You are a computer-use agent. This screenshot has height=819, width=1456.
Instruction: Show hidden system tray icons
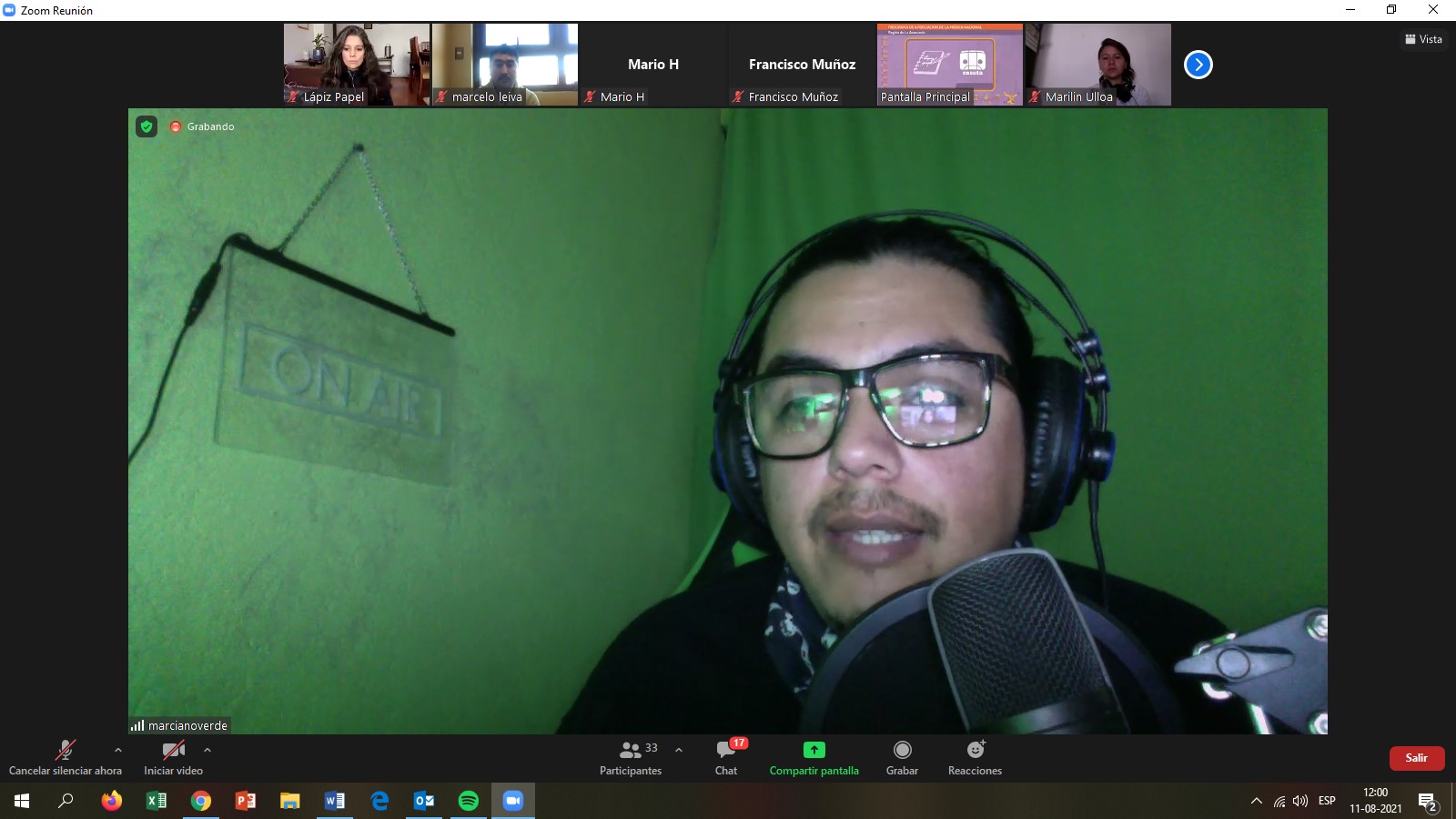coord(1257,801)
